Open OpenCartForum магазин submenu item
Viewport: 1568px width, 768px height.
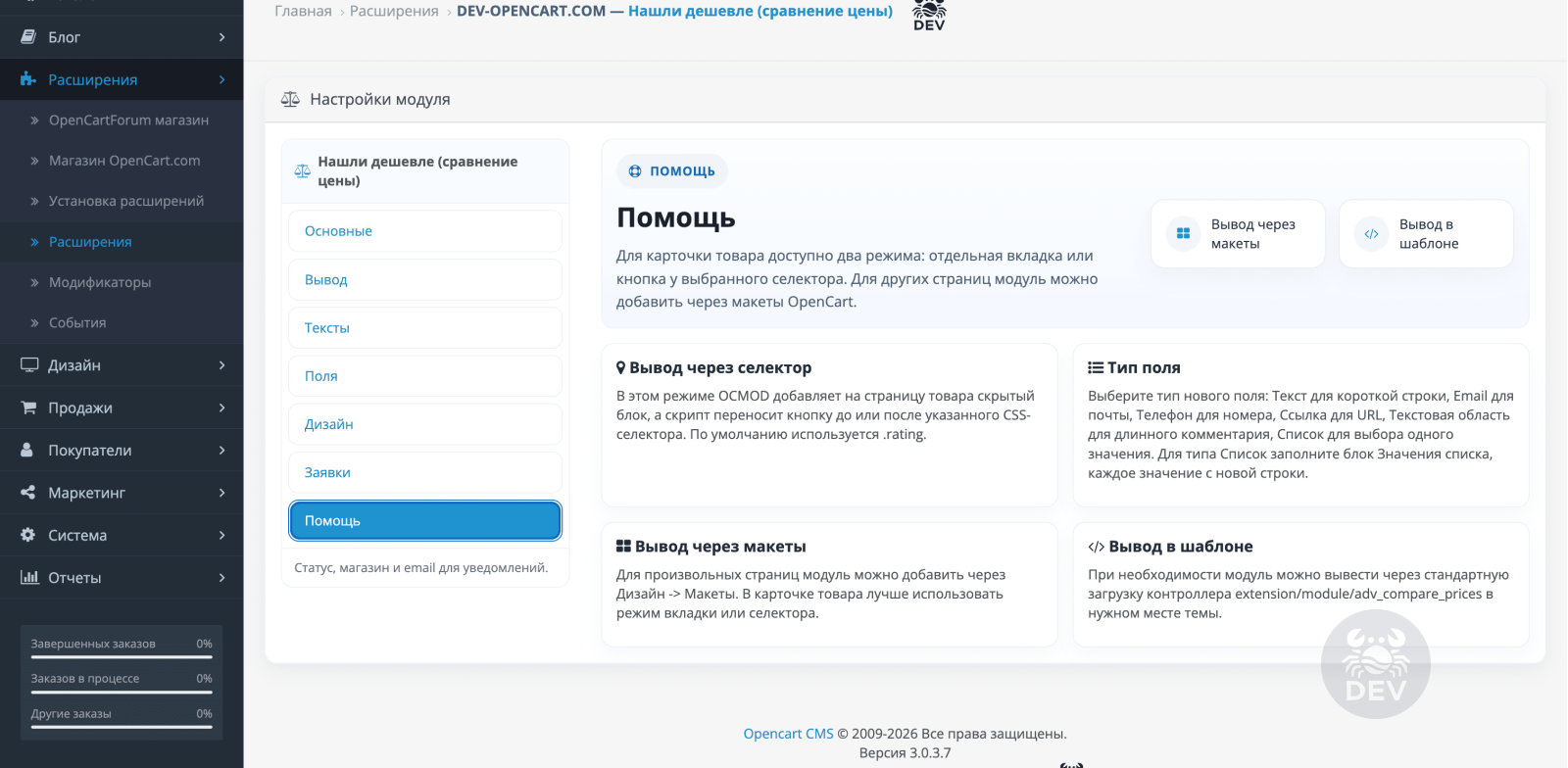pos(122,120)
